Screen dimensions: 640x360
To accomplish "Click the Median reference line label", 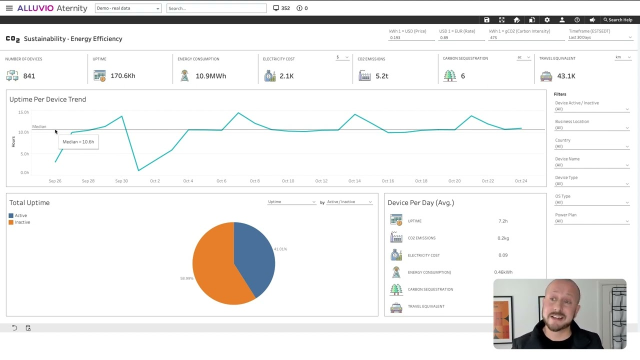I will [x=39, y=127].
